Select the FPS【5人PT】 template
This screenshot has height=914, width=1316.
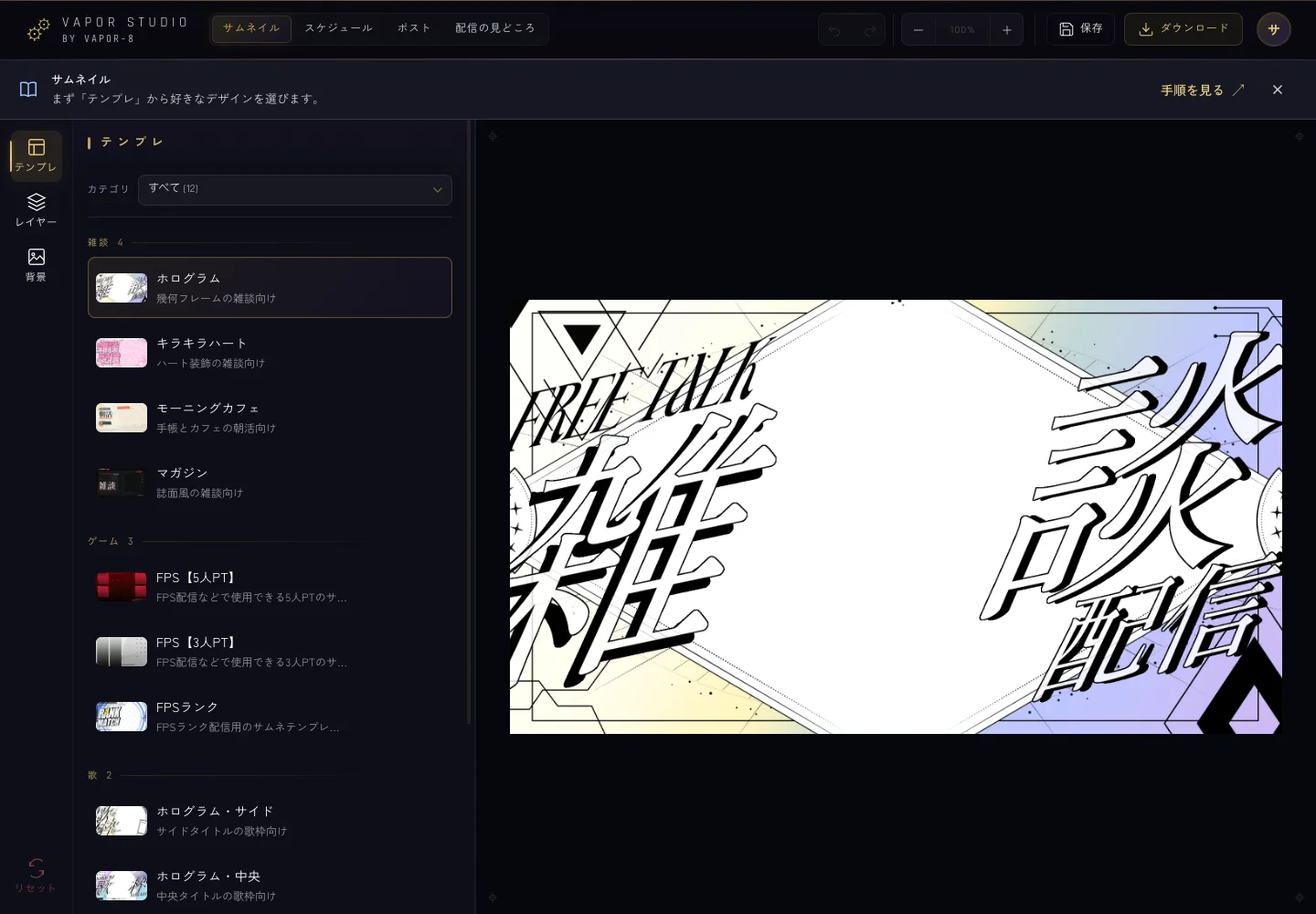tap(270, 587)
